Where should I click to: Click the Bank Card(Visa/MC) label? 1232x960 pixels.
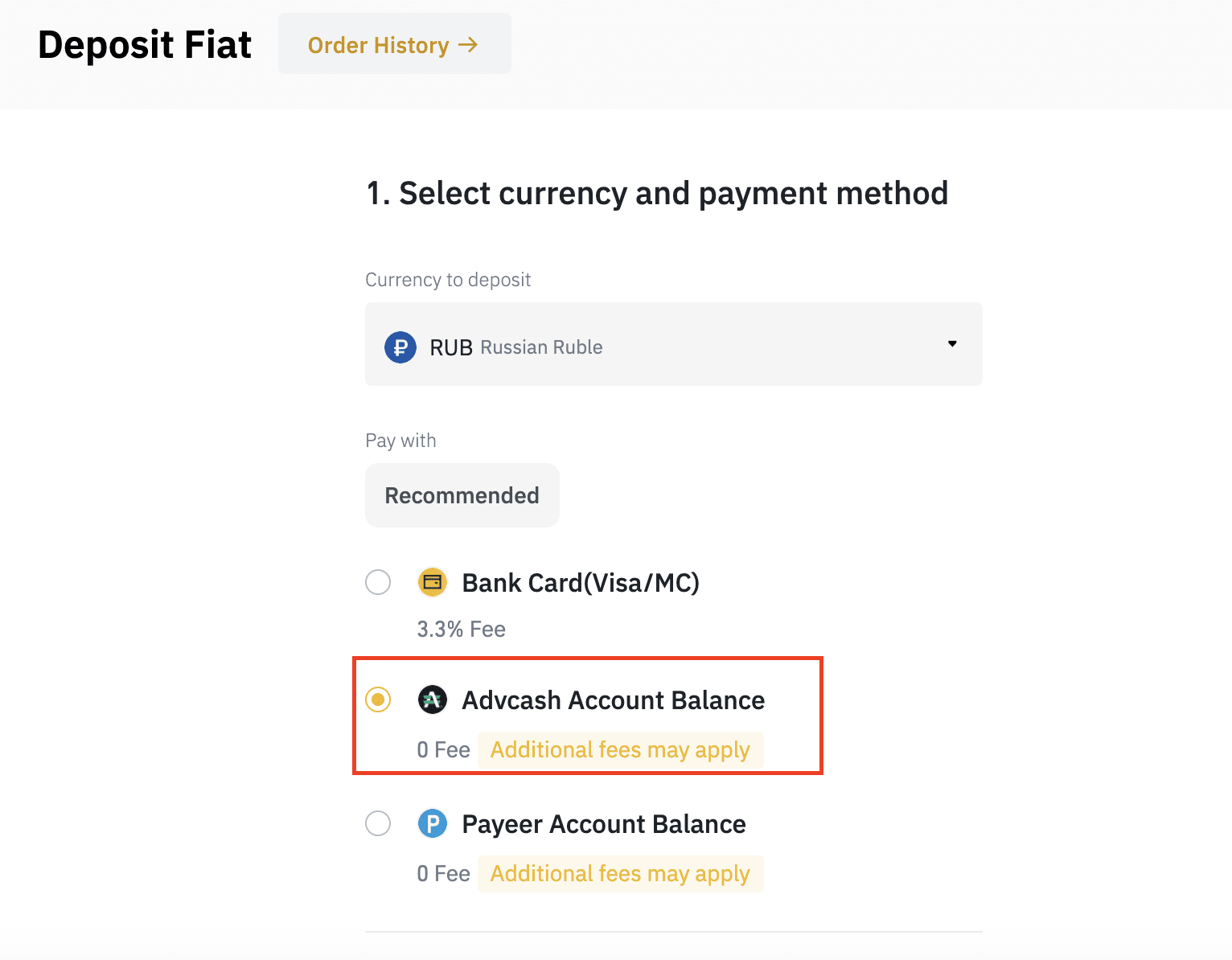pyautogui.click(x=581, y=583)
